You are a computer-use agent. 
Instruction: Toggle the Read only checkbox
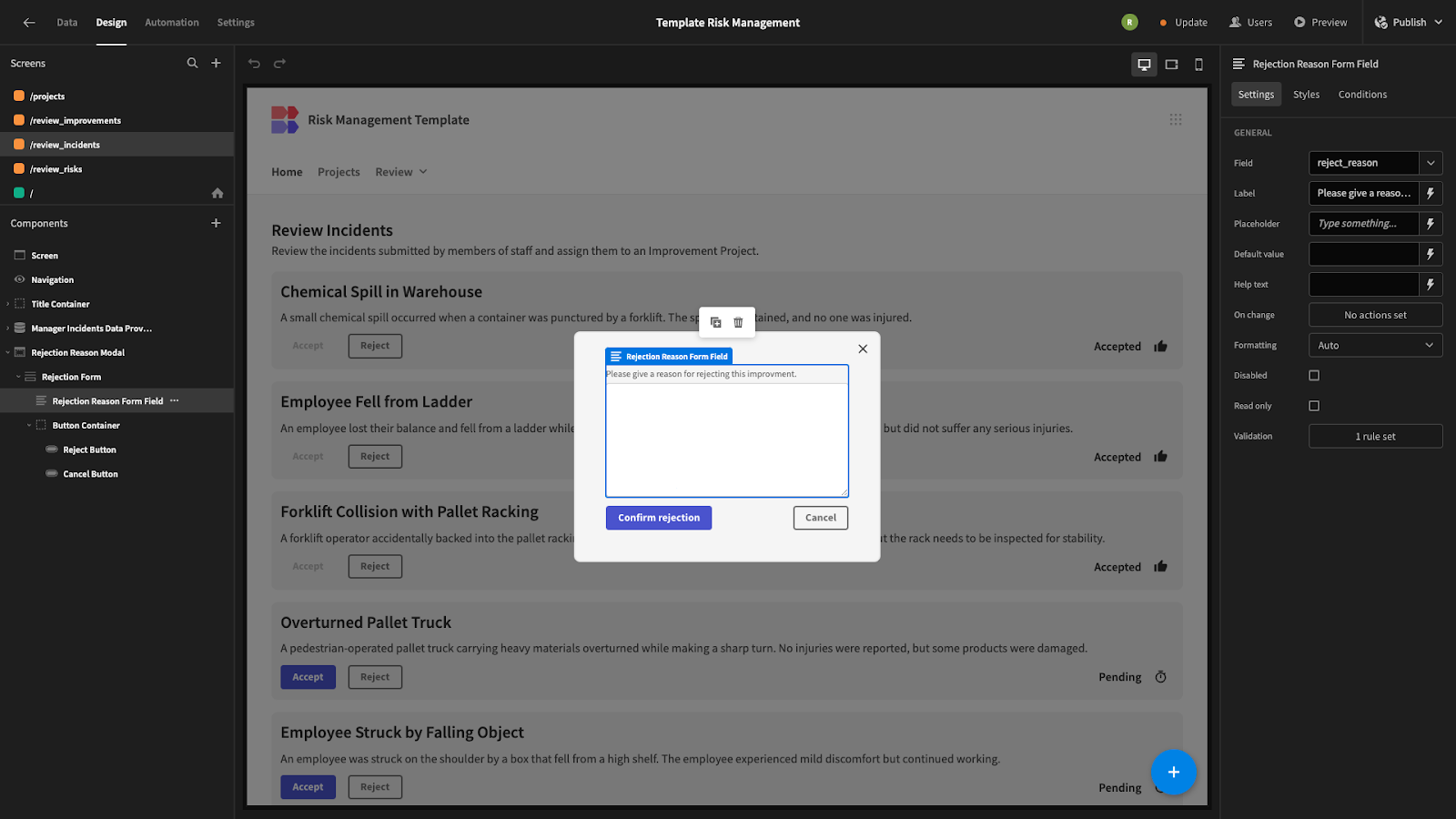(x=1314, y=406)
